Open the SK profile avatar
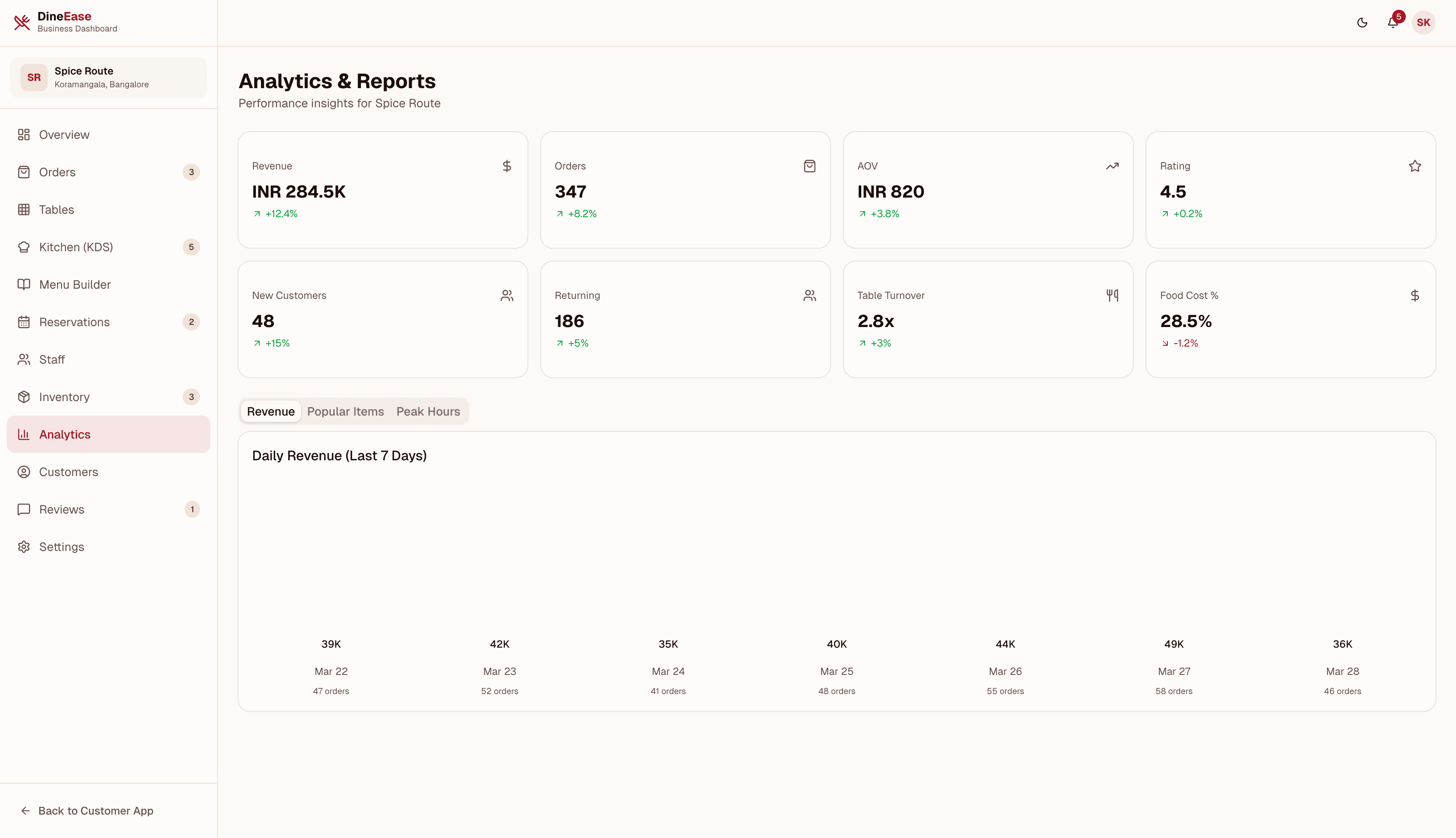The width and height of the screenshot is (1456, 838). point(1424,23)
